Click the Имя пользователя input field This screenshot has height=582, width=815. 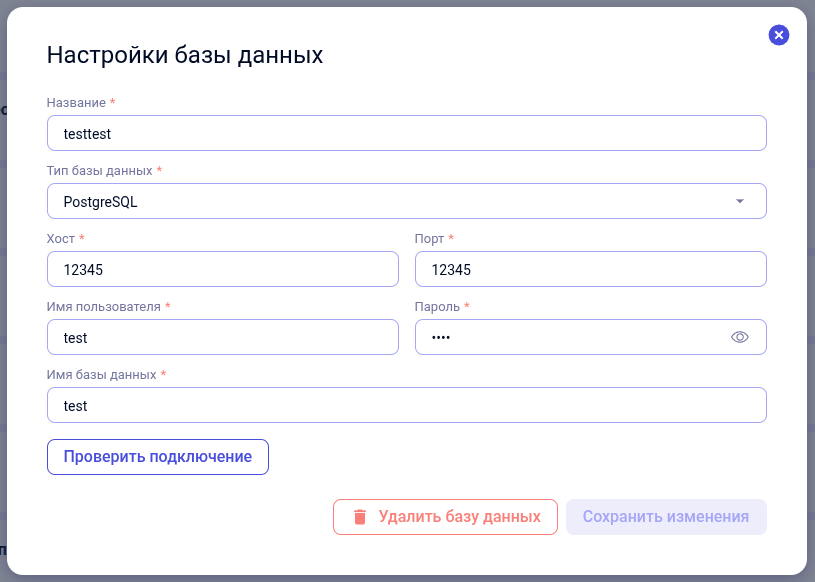click(x=222, y=337)
